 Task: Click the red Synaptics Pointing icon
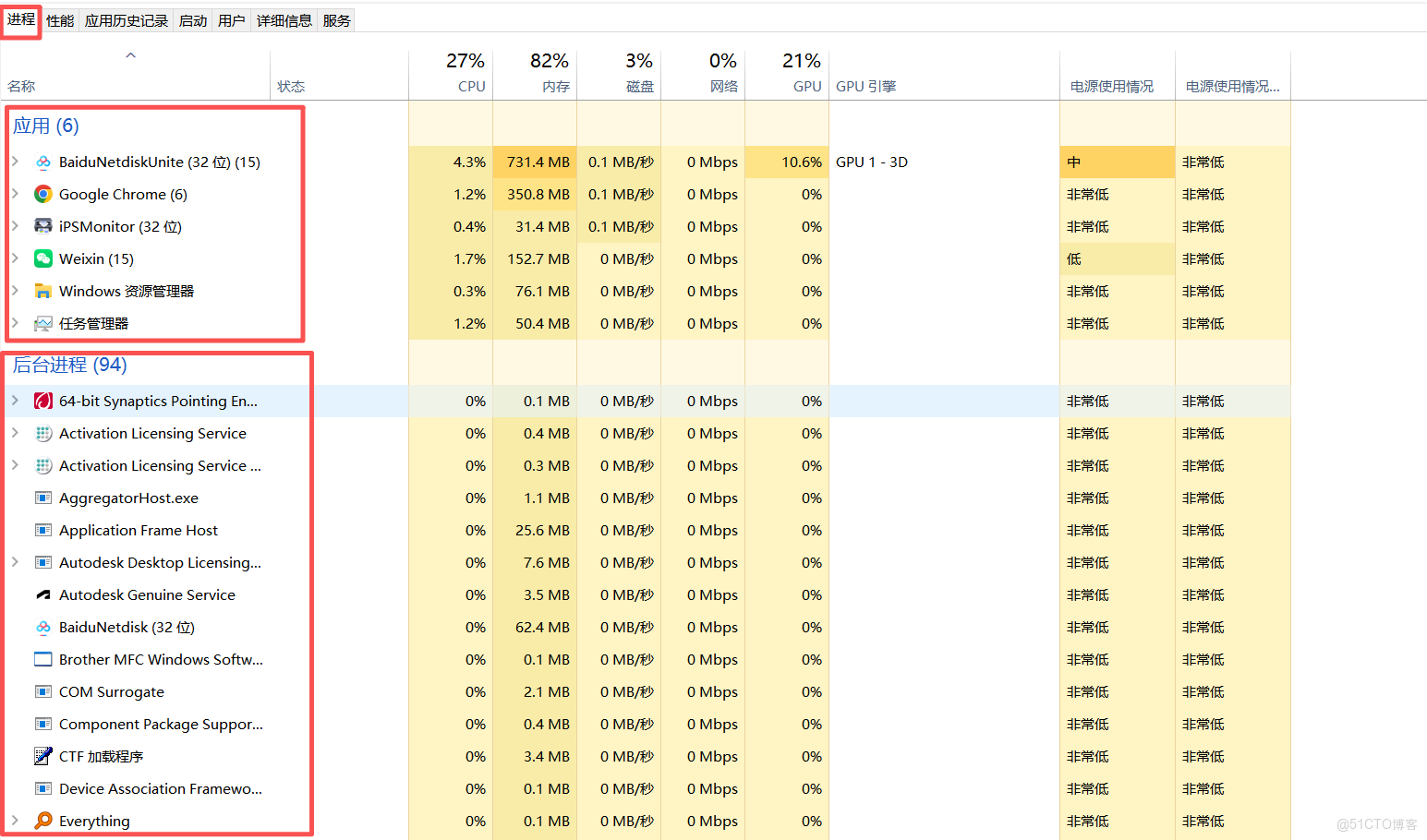[42, 402]
